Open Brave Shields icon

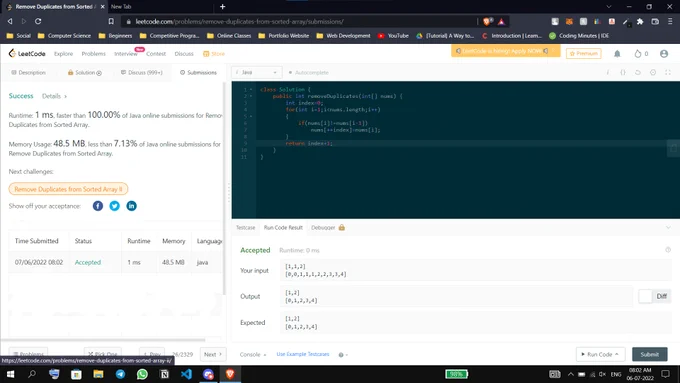487,21
